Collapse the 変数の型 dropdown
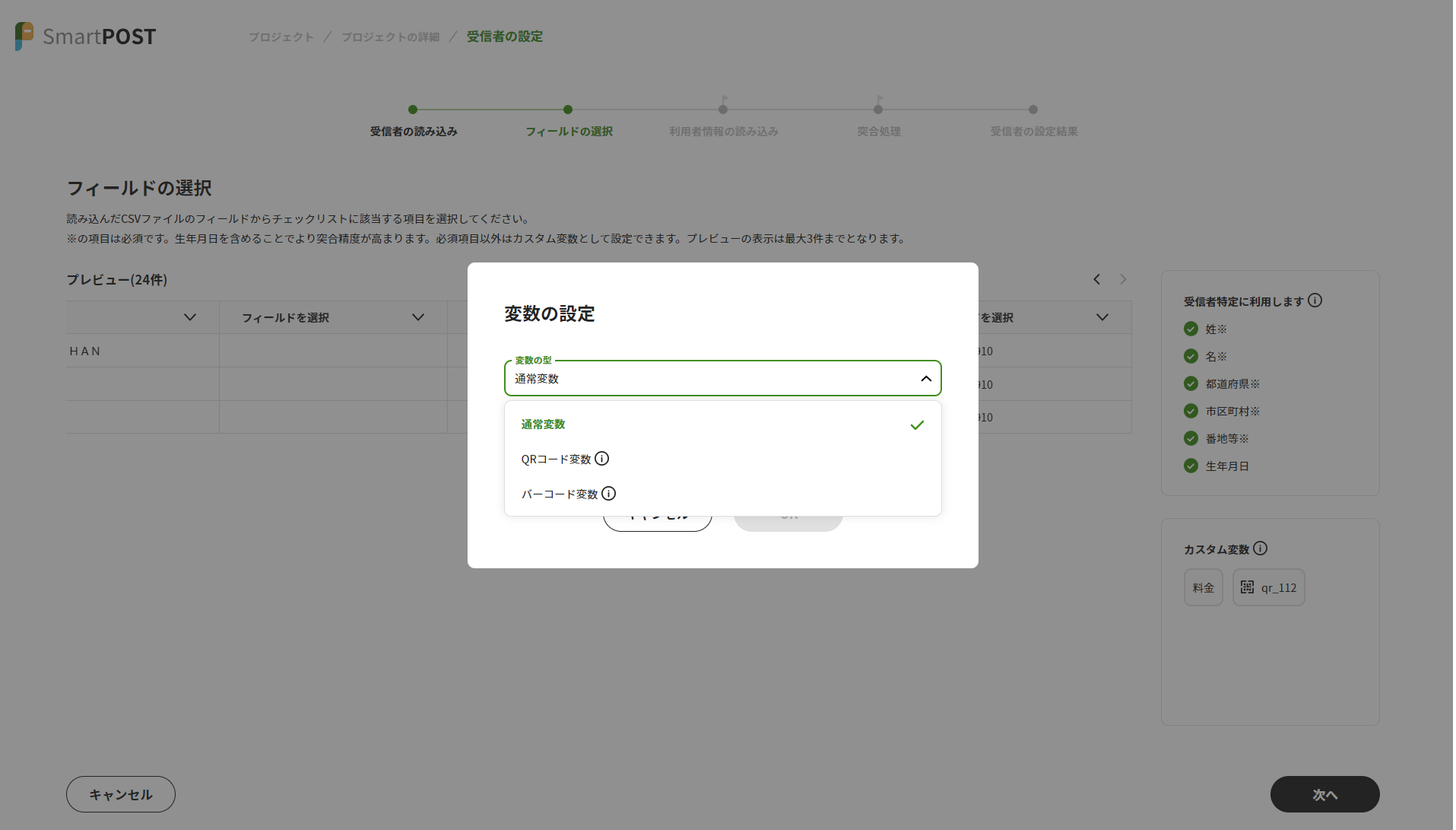 point(925,379)
